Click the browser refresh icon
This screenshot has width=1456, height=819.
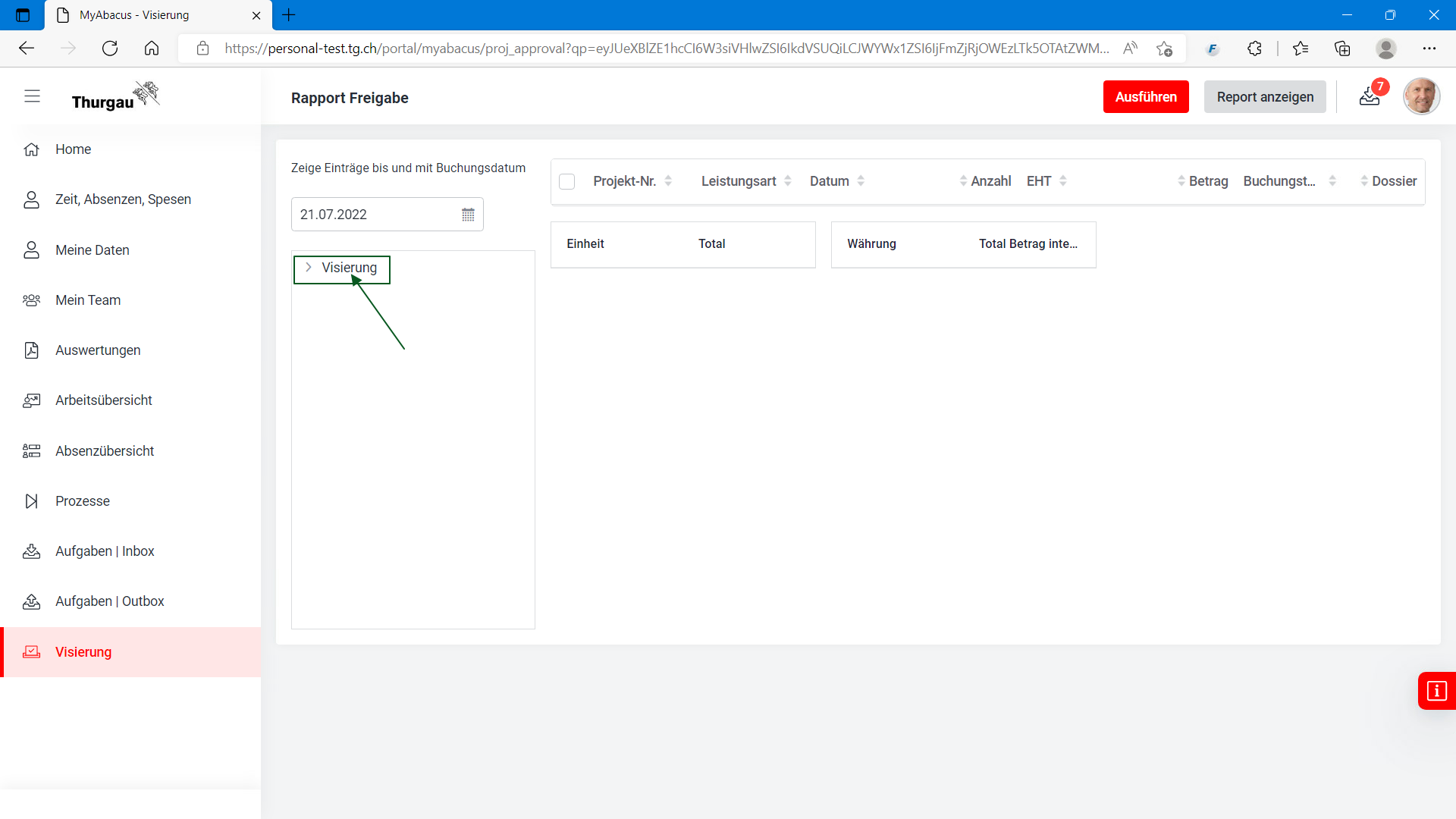pos(110,49)
